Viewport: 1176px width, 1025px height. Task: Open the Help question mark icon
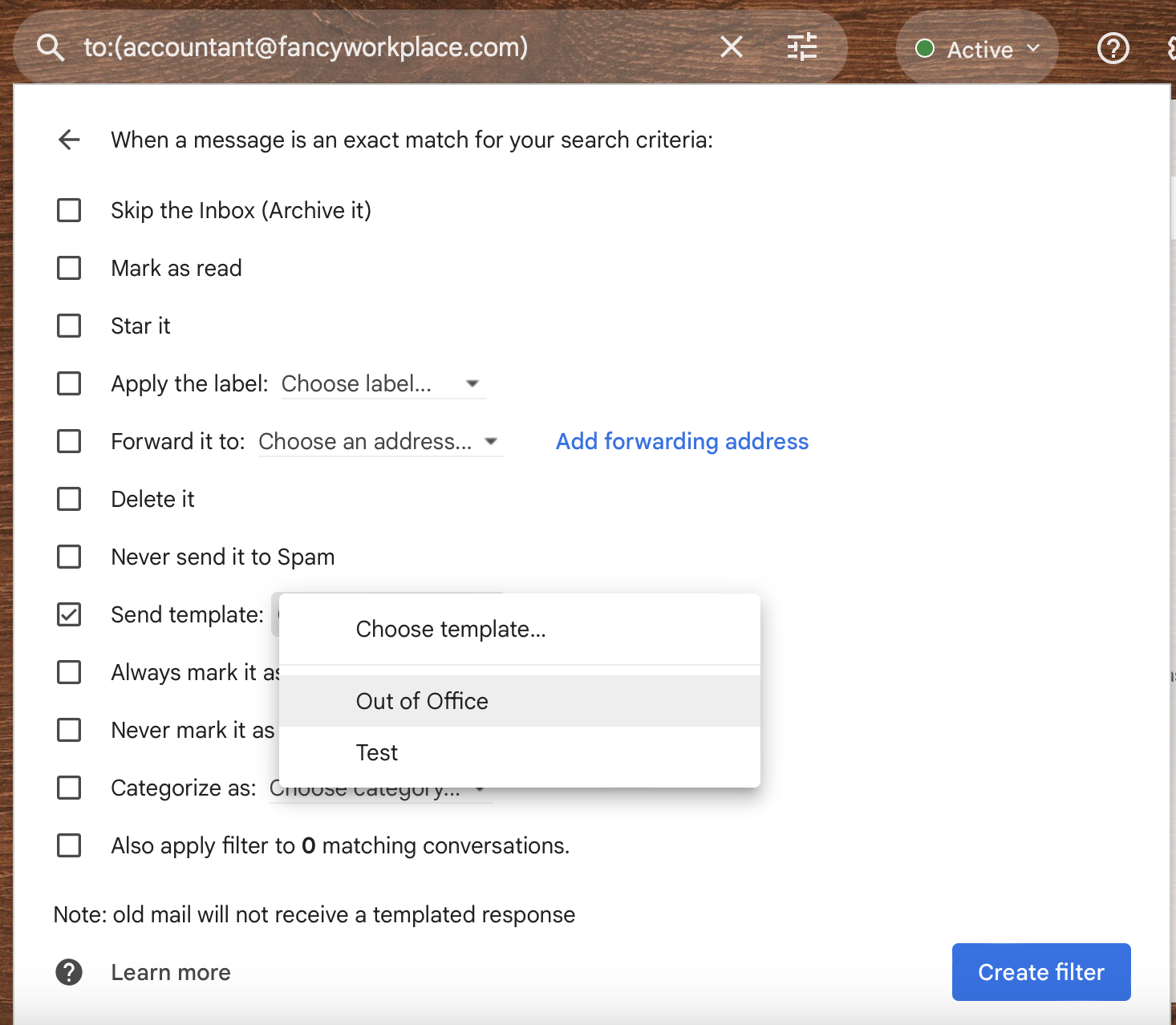tap(1113, 49)
